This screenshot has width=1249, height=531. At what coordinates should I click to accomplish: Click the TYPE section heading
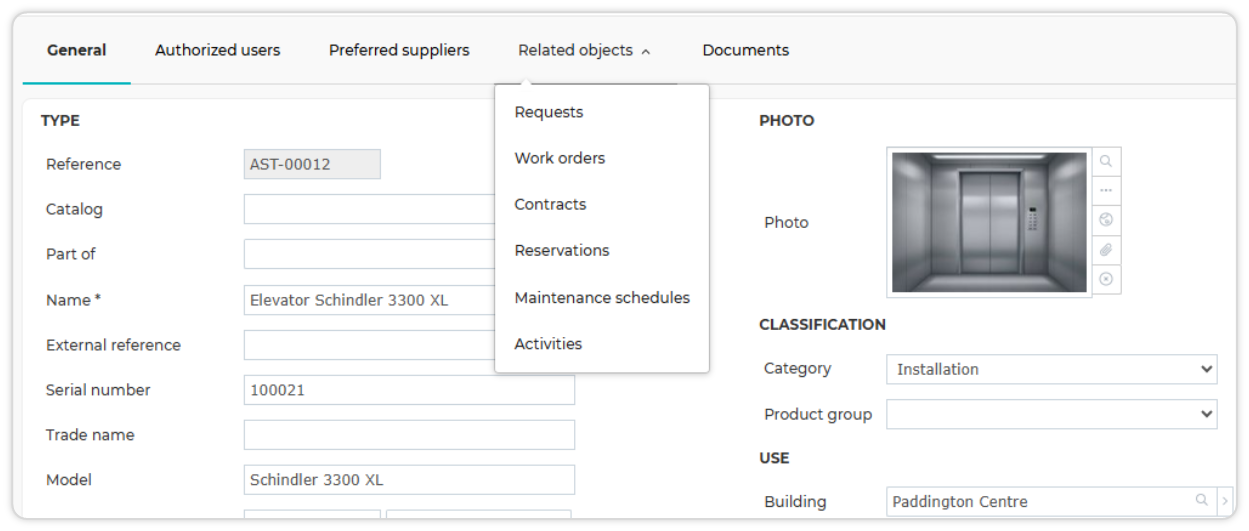point(60,120)
